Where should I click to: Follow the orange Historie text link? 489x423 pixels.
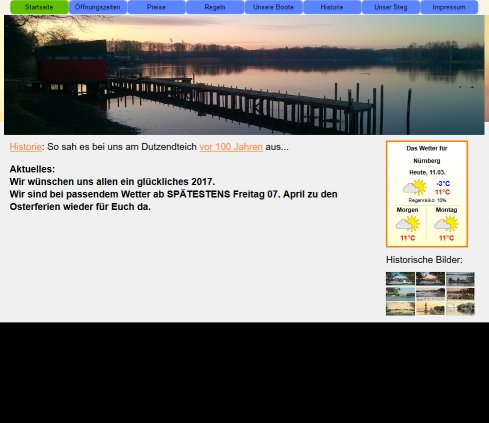pyautogui.click(x=26, y=147)
